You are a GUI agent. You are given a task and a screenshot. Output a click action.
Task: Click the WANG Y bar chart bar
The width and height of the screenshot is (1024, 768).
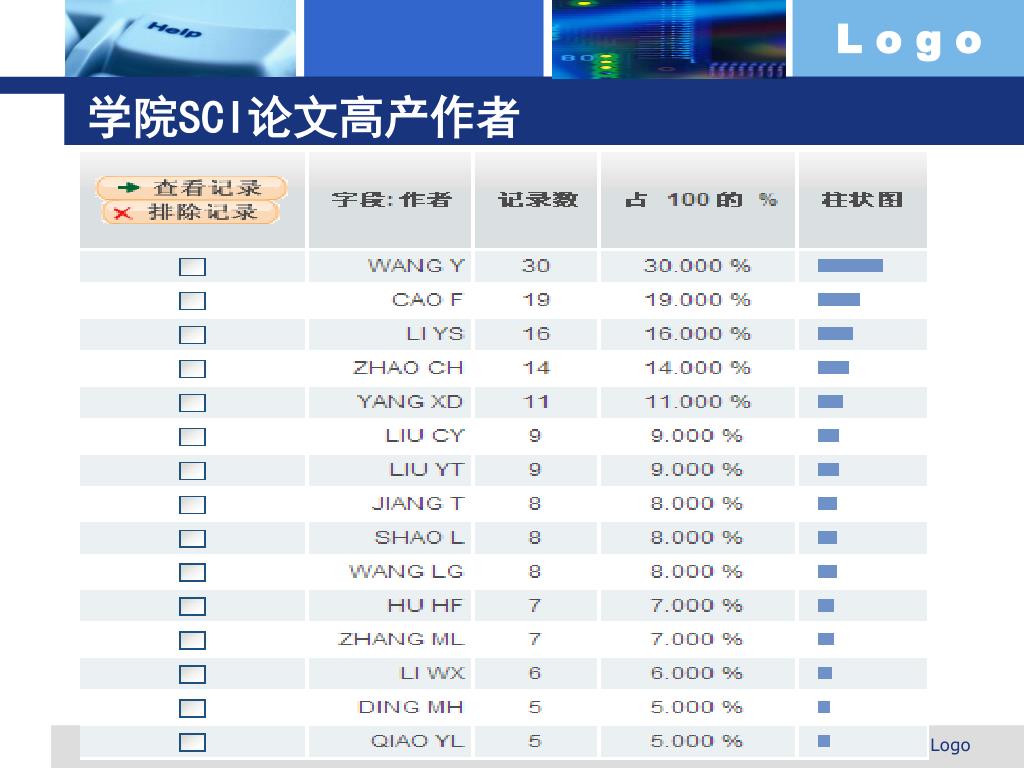[850, 265]
